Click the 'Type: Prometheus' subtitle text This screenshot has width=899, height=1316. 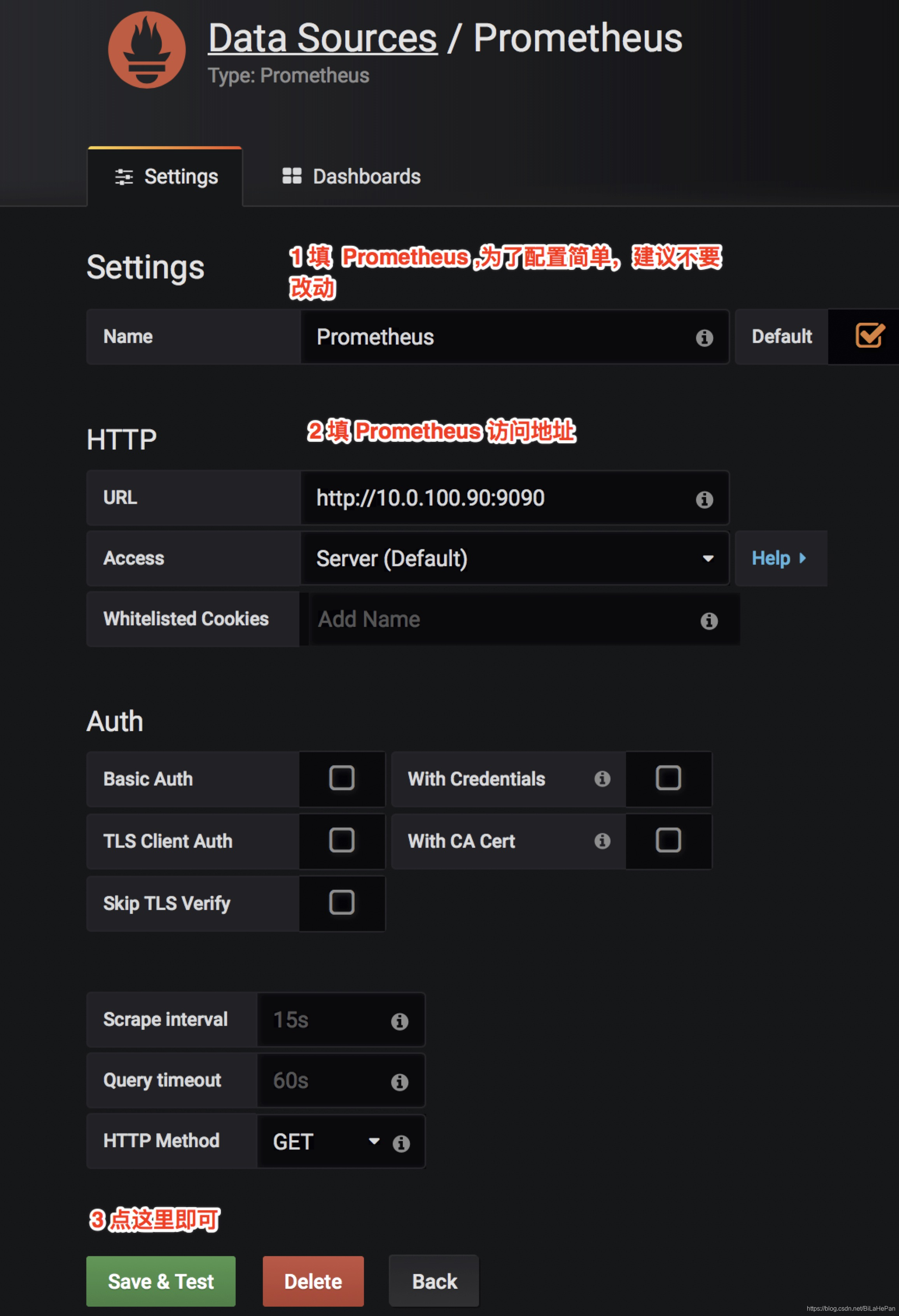point(289,76)
